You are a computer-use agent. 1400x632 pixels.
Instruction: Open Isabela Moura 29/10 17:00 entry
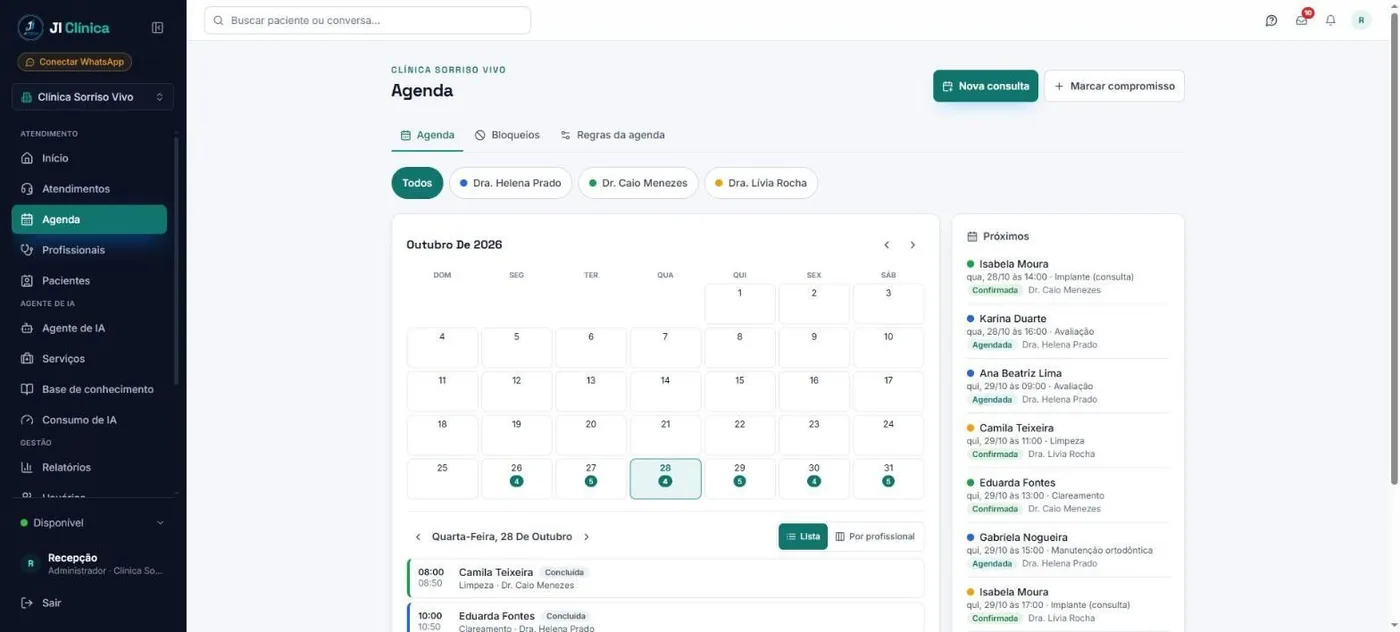[x=1067, y=605]
